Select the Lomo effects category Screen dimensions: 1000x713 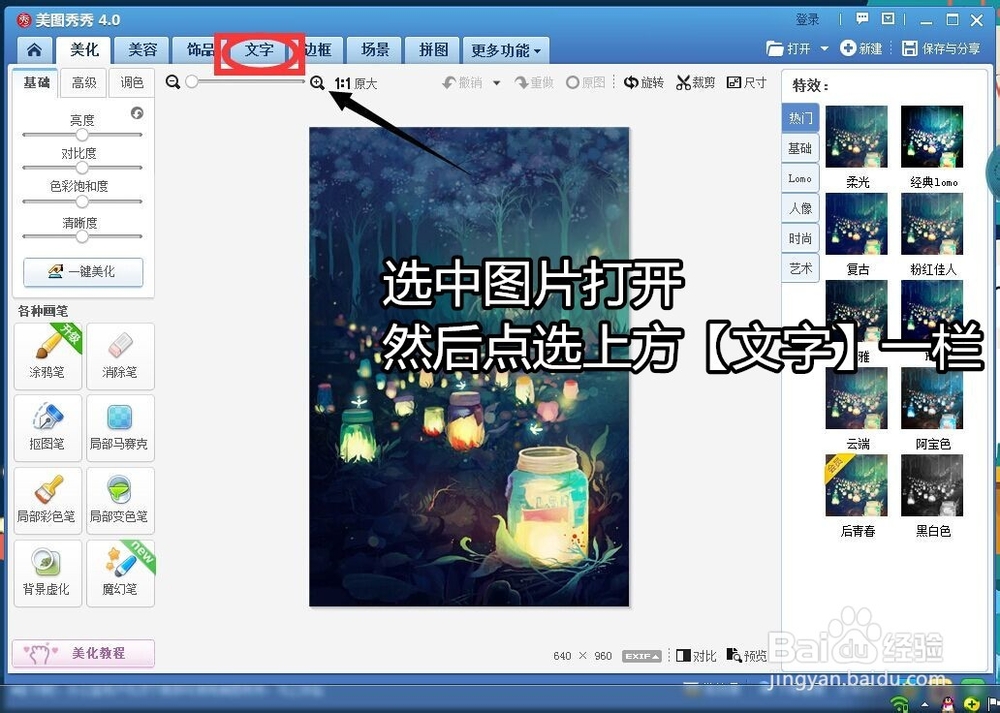(x=800, y=179)
